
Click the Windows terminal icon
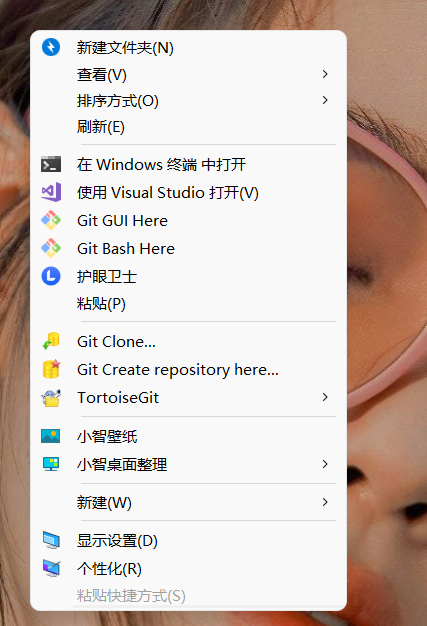point(51,164)
